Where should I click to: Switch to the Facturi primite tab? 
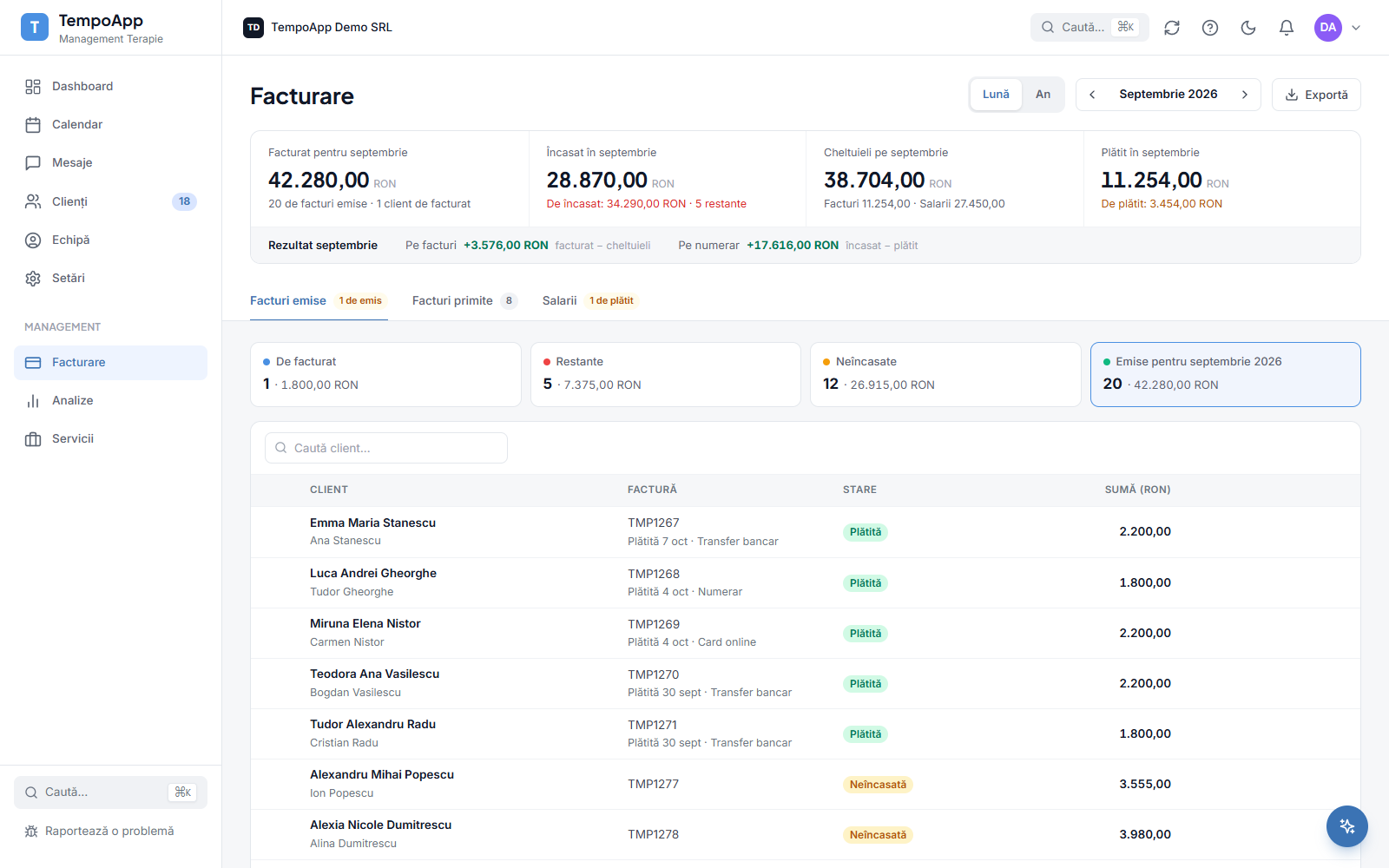click(x=464, y=300)
